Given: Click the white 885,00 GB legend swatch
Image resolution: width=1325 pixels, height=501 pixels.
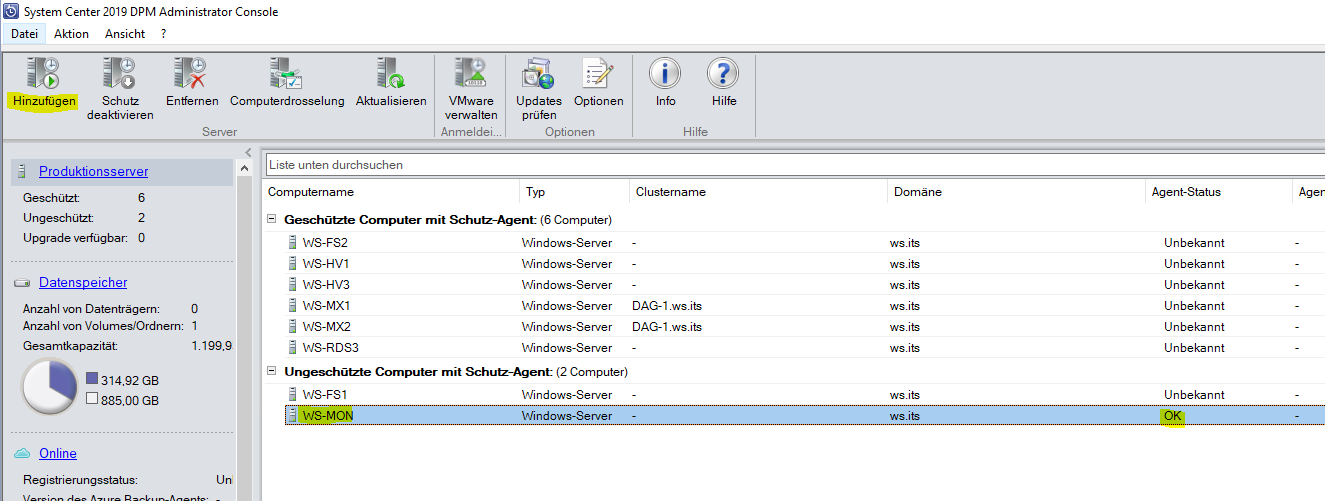Looking at the screenshot, I should [92, 399].
